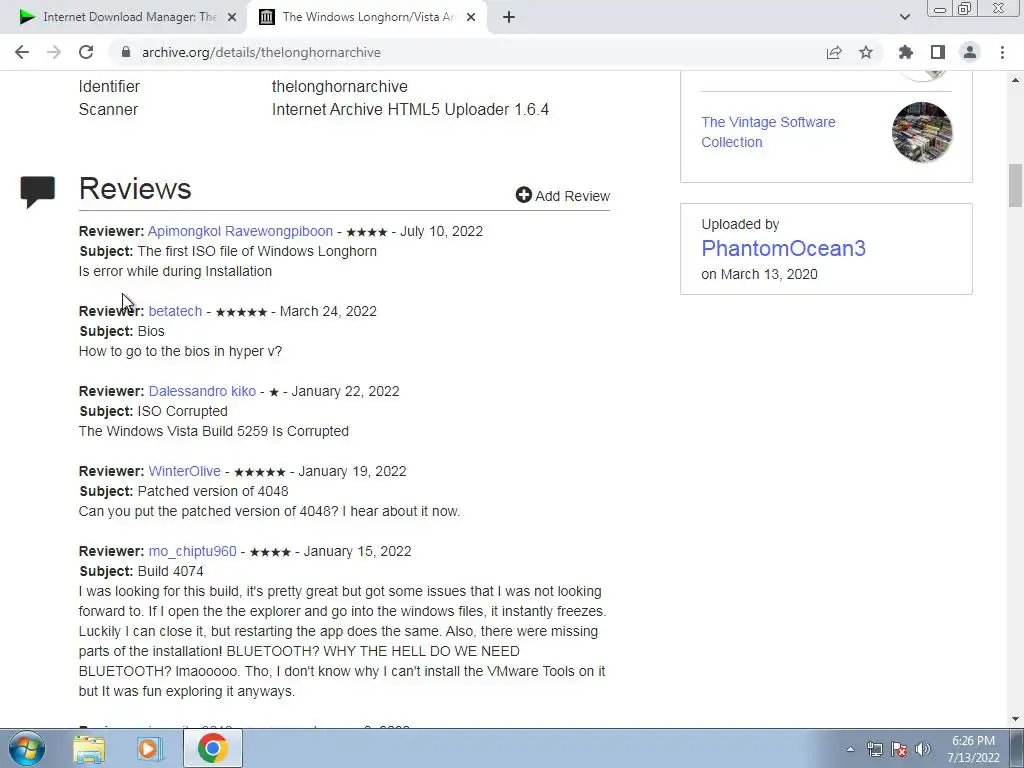1024x768 pixels.
Task: Open reviewer betatech profile
Action: pos(175,312)
